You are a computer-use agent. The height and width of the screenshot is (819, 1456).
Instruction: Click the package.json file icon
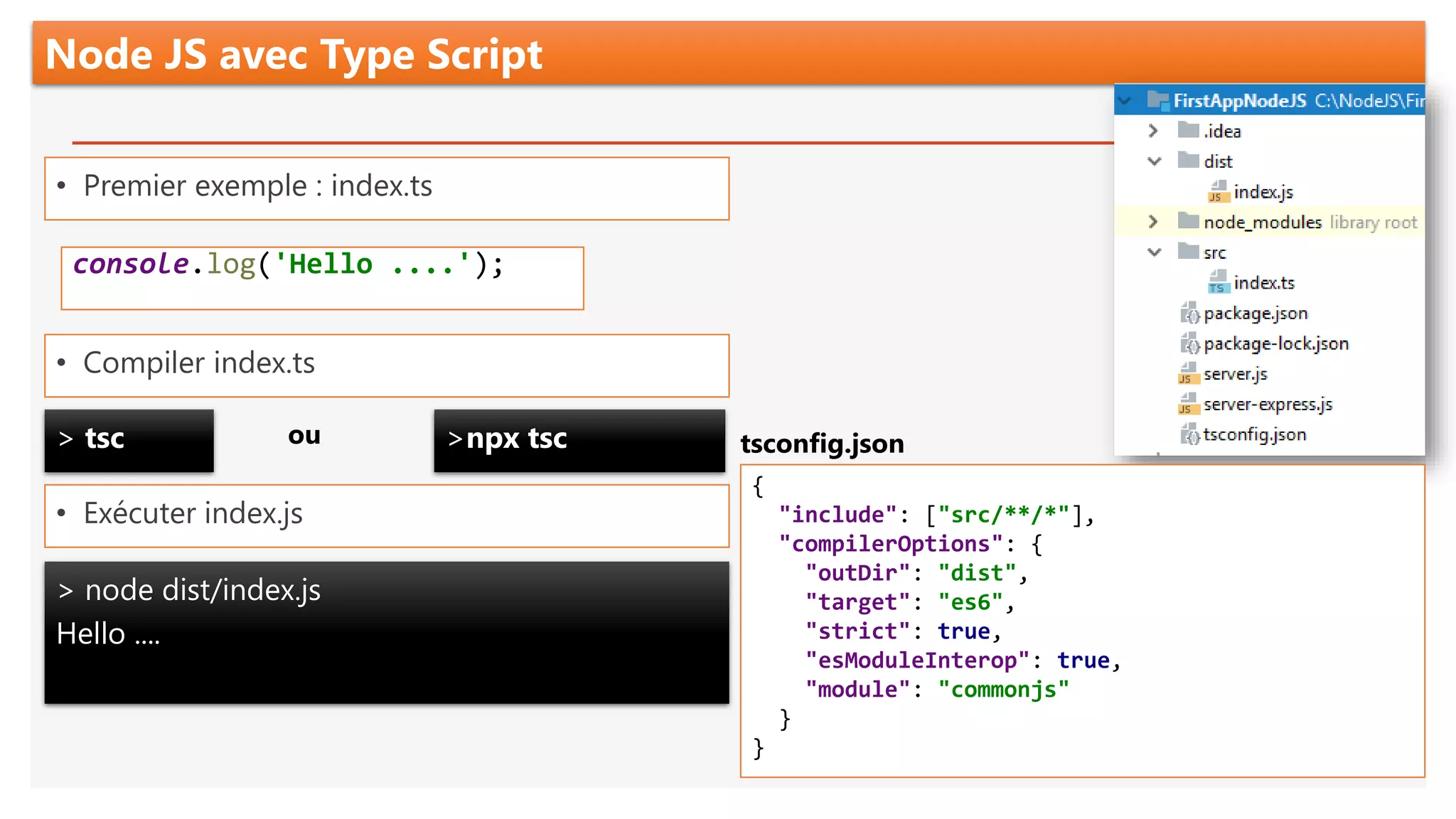(x=1189, y=313)
